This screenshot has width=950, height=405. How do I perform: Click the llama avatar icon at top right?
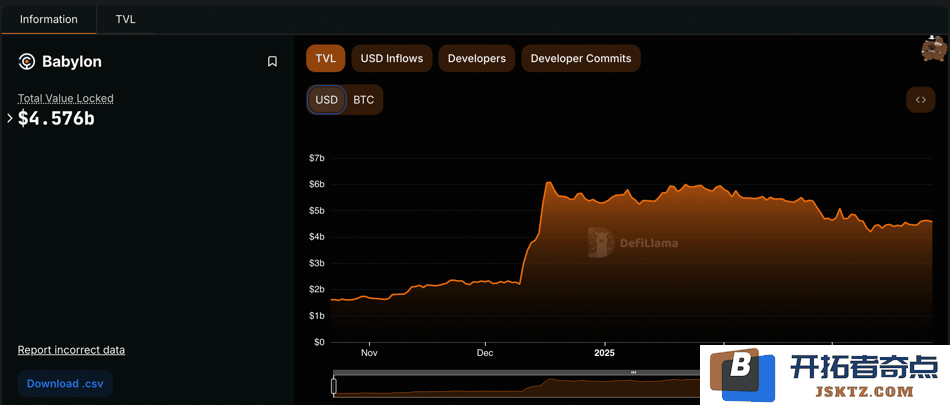(x=934, y=49)
